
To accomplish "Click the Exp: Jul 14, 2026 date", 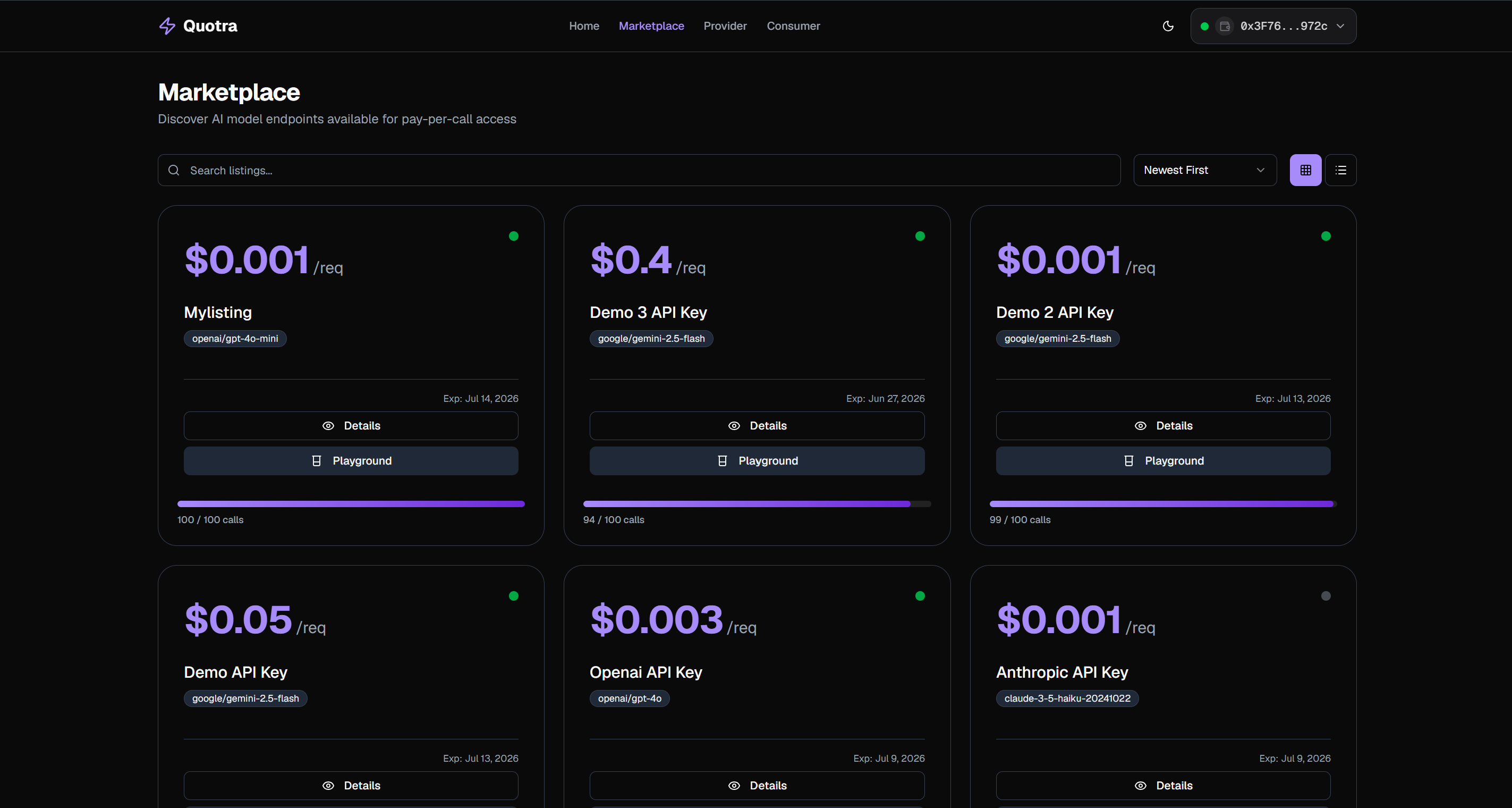I will pyautogui.click(x=481, y=399).
